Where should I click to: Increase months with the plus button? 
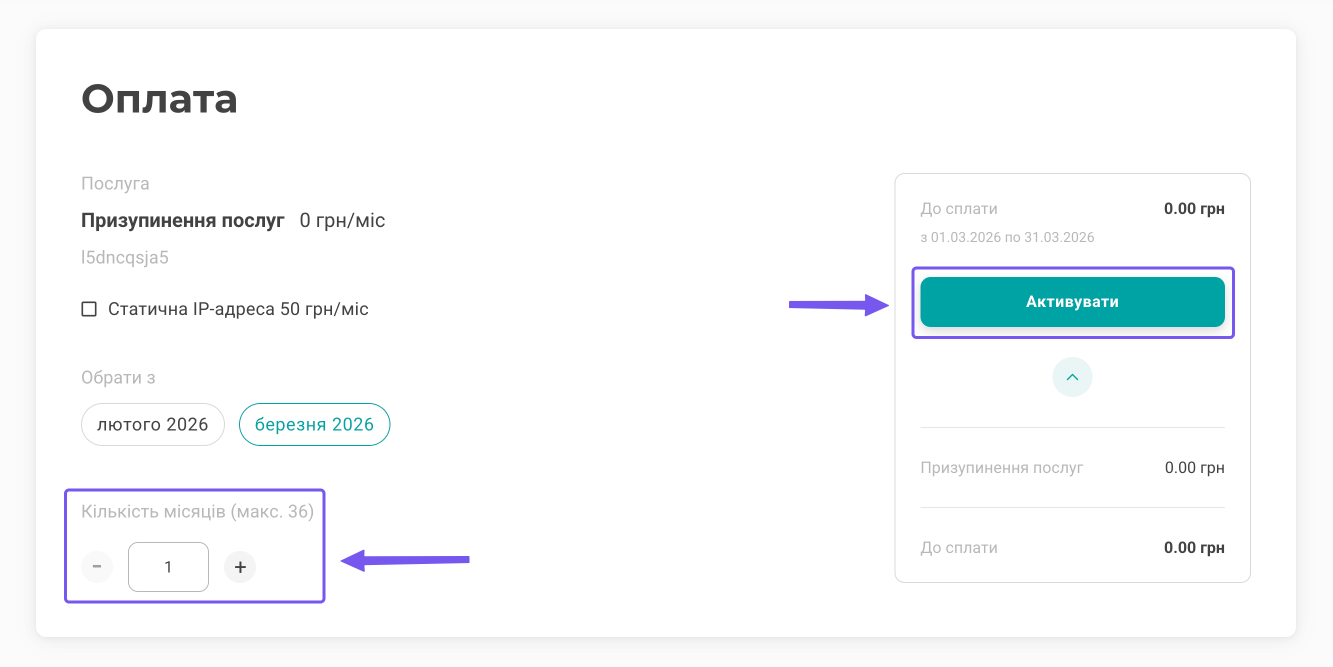point(240,567)
